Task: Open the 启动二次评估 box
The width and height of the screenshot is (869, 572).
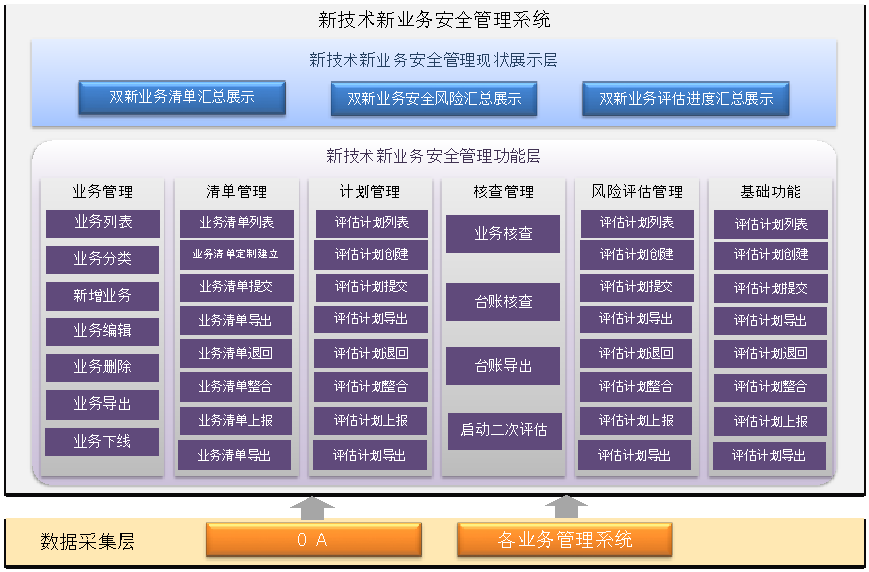Action: tap(504, 430)
